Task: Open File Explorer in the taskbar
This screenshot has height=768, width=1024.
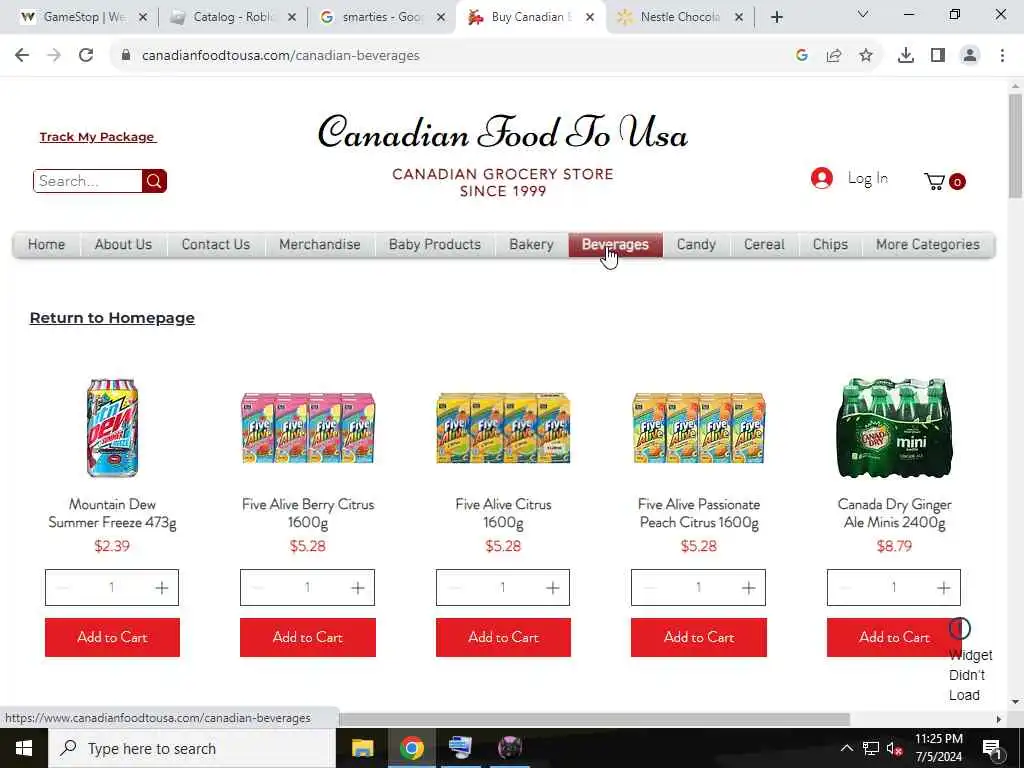Action: point(362,748)
